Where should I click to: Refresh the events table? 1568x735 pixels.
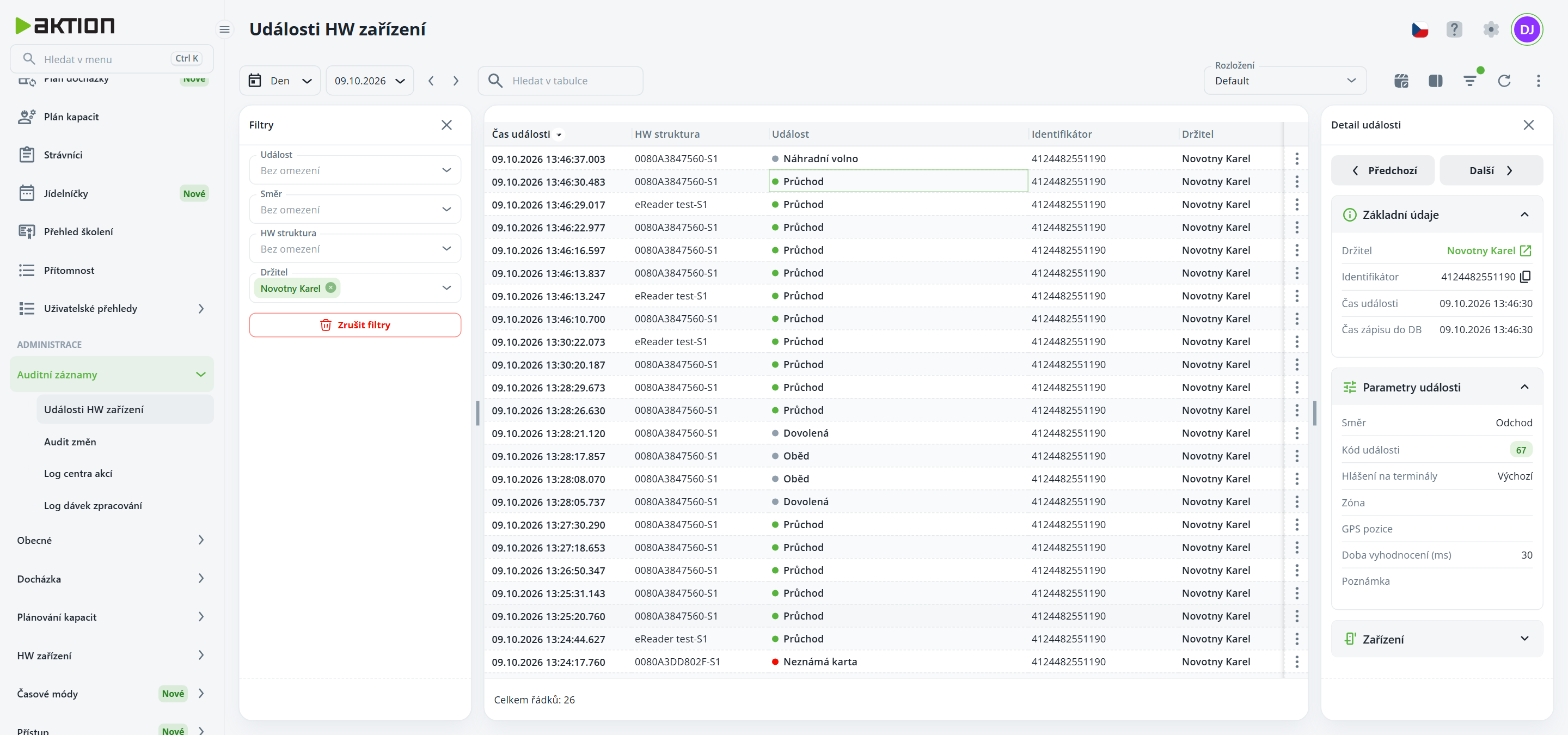point(1504,81)
